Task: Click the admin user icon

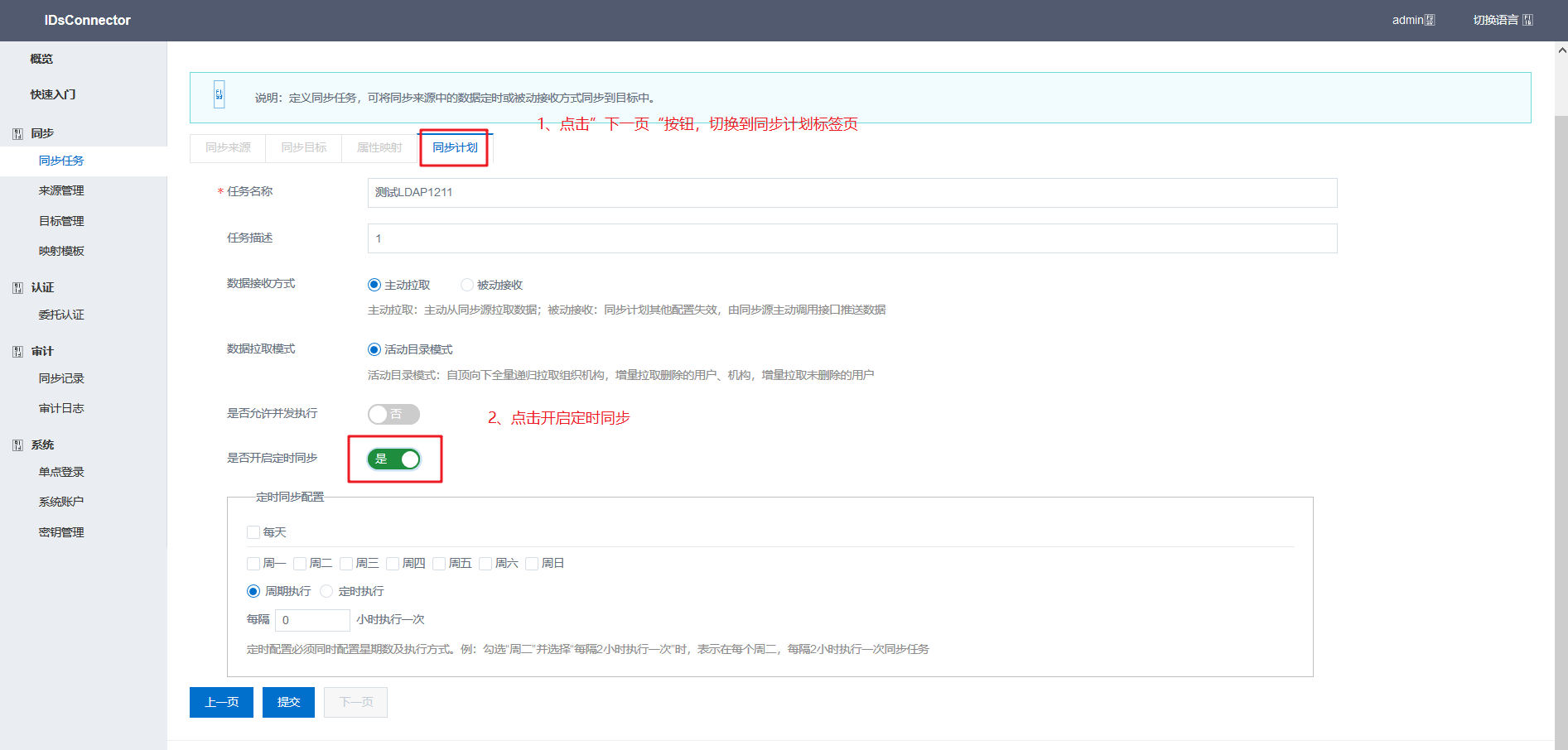Action: (x=1430, y=20)
